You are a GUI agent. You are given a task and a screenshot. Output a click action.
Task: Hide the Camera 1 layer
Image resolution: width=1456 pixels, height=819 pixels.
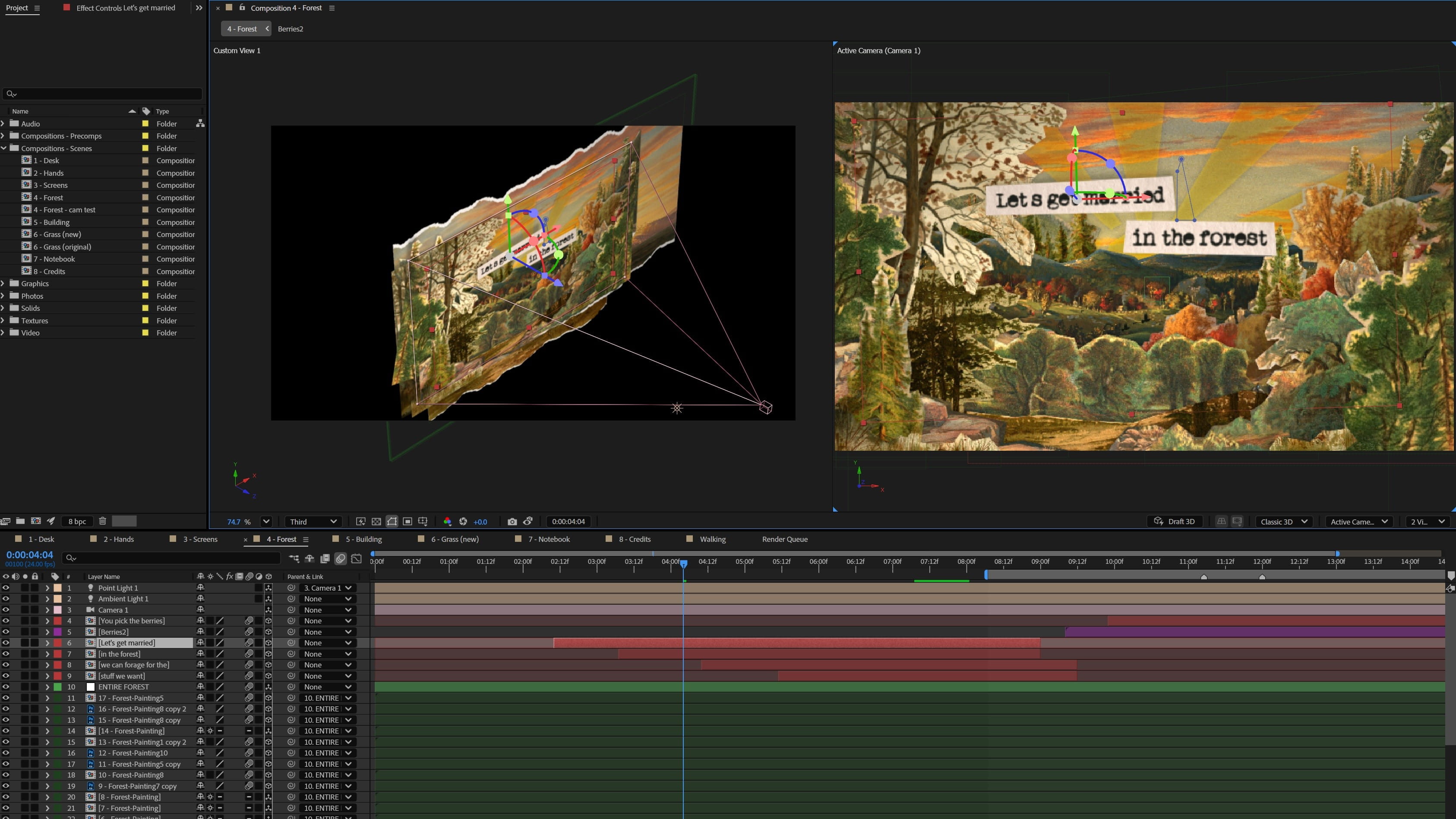(x=6, y=610)
